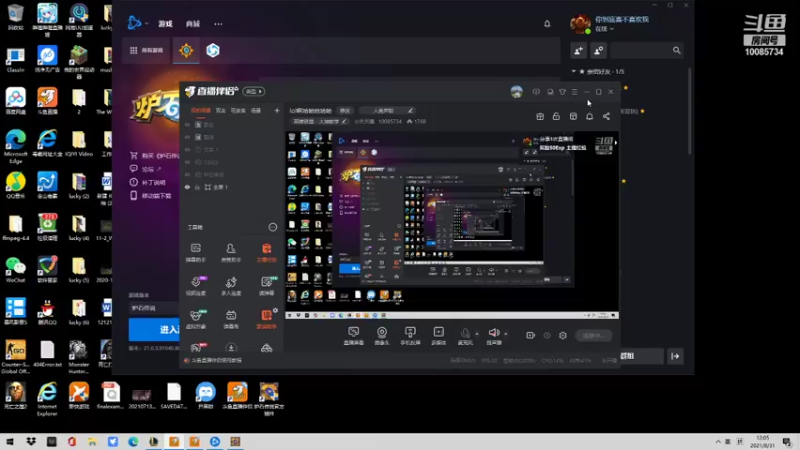
Task: Collapse the Battle.net friends panel arrow
Action: (x=675, y=356)
